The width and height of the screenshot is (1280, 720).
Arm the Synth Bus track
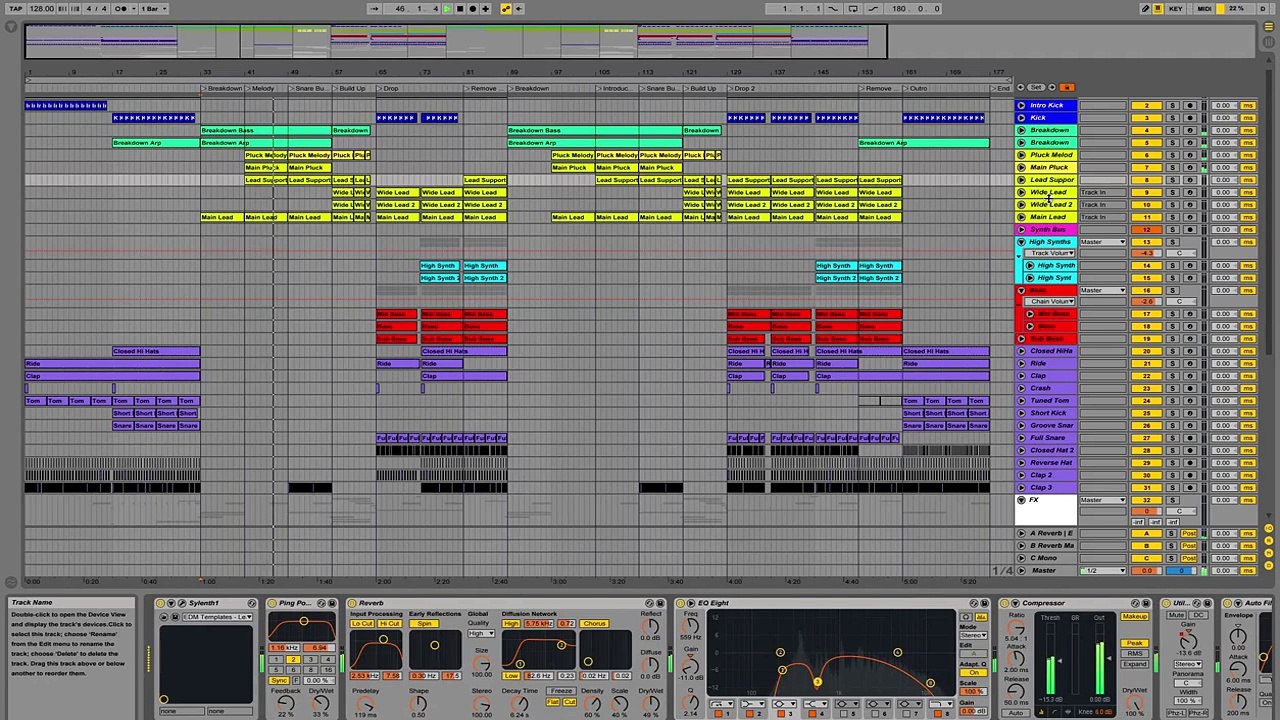point(1190,229)
